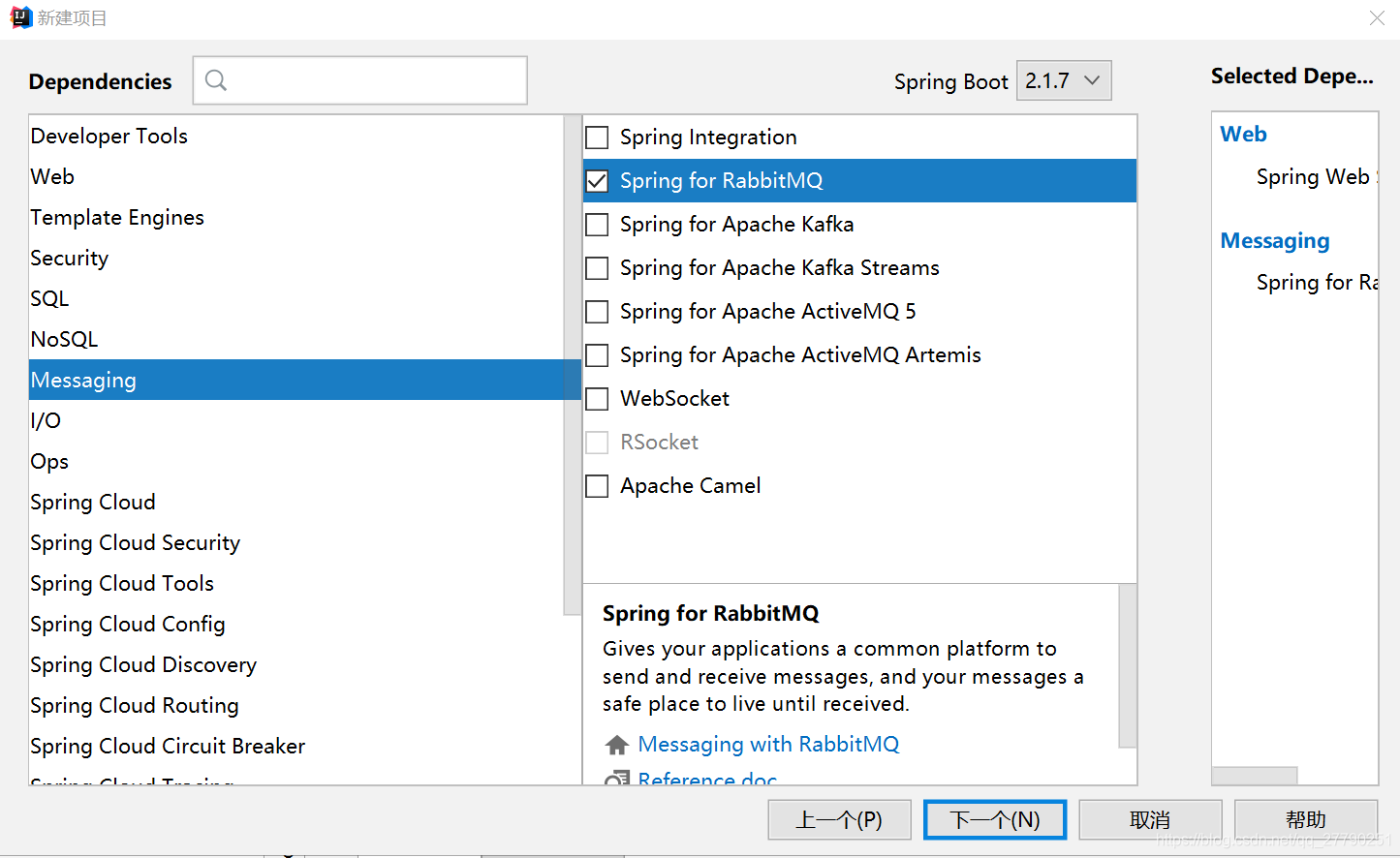Viewport: 1400px width, 858px height.
Task: Open Spring Cloud Security category
Action: (x=296, y=542)
